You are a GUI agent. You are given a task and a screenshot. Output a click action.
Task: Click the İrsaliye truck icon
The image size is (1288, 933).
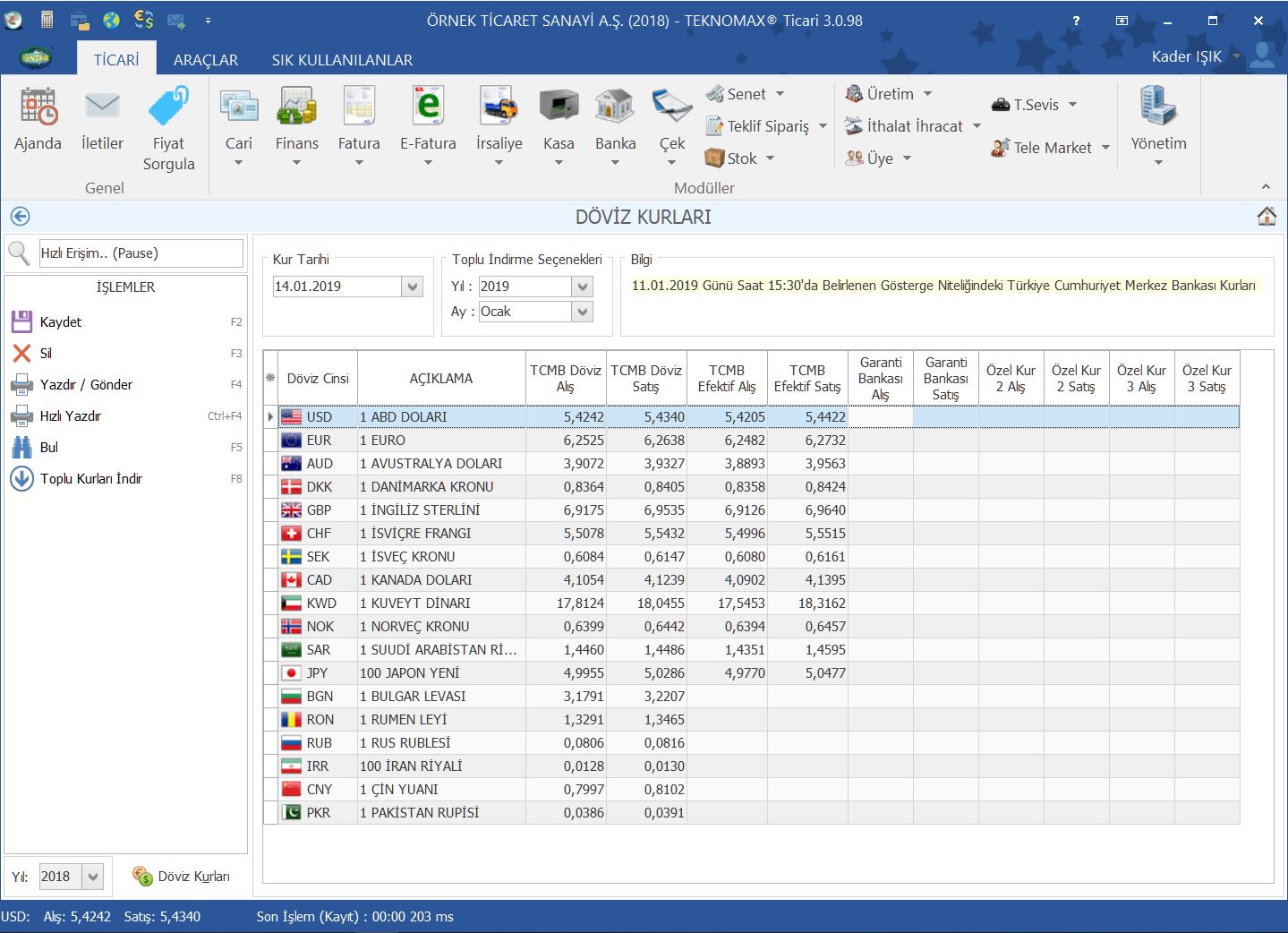point(499,107)
